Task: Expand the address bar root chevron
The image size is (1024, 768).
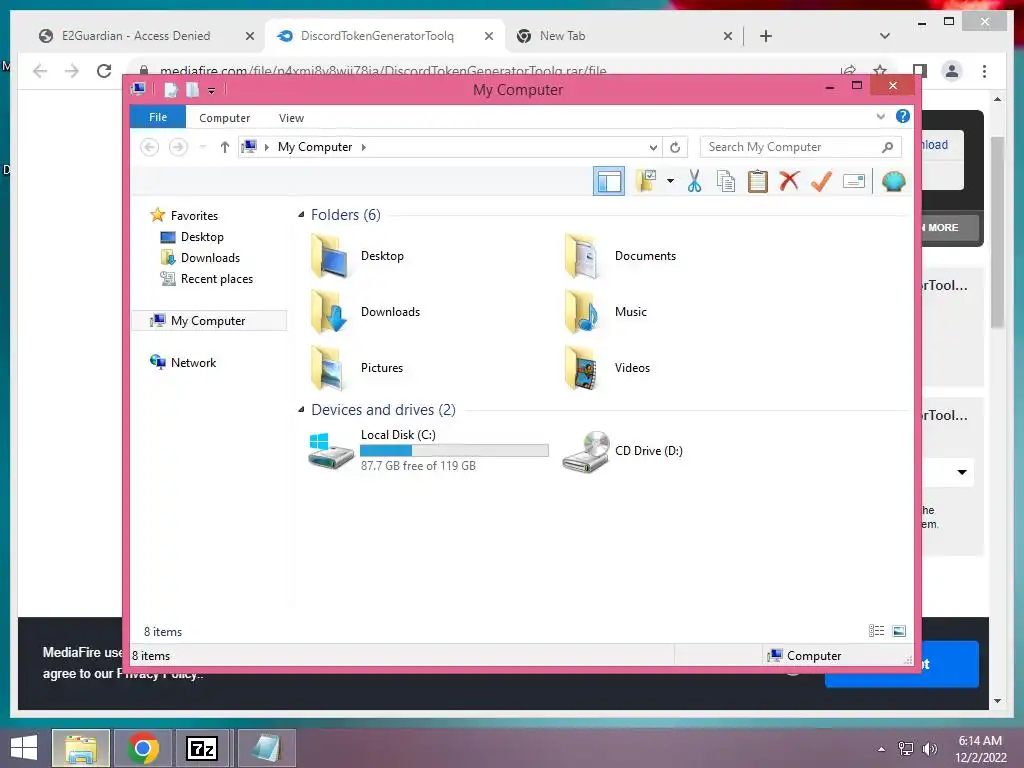Action: [x=266, y=147]
